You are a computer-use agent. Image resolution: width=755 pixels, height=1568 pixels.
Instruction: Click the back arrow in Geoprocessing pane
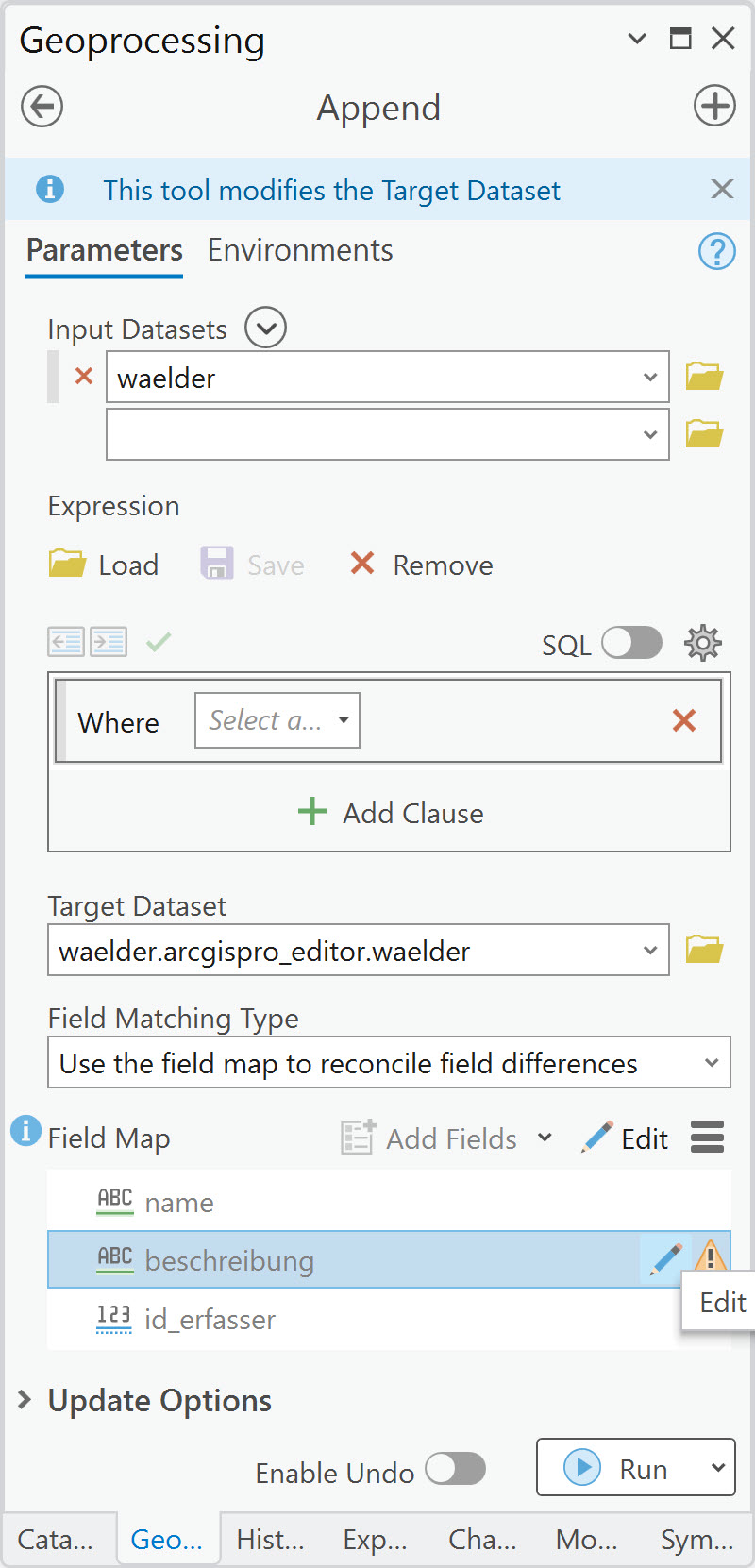[x=42, y=107]
